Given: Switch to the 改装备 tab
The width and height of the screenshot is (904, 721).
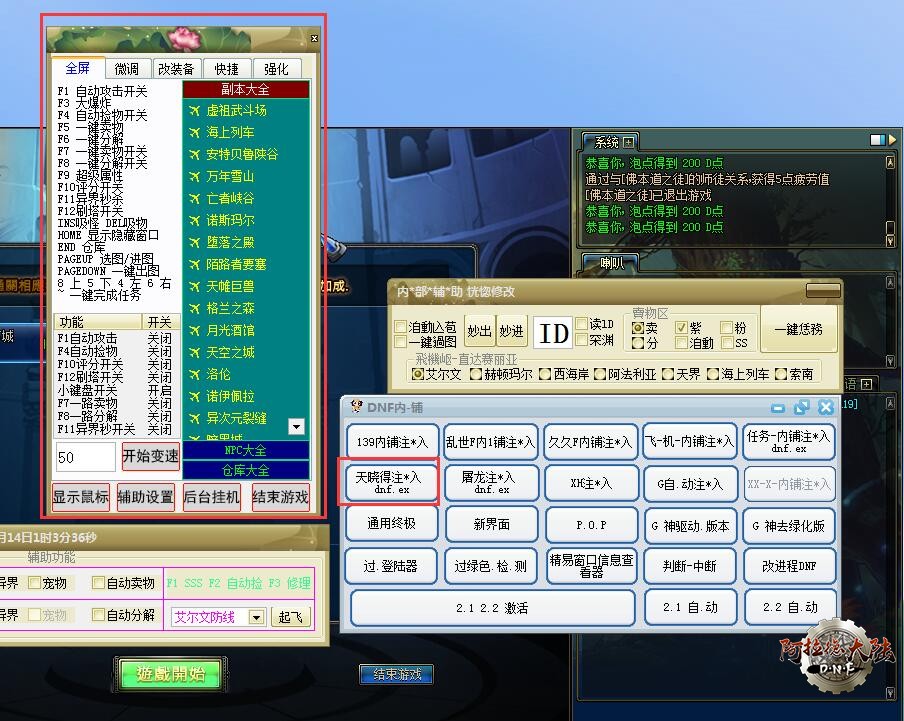Looking at the screenshot, I should click(176, 69).
